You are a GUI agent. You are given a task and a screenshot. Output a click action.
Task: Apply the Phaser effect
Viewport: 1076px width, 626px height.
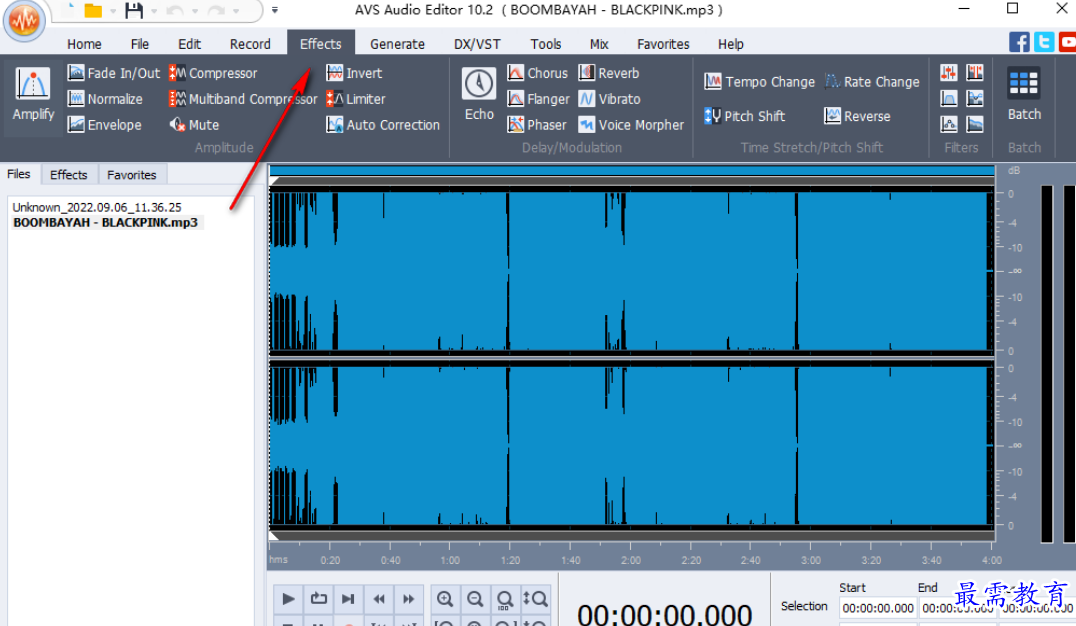[537, 125]
